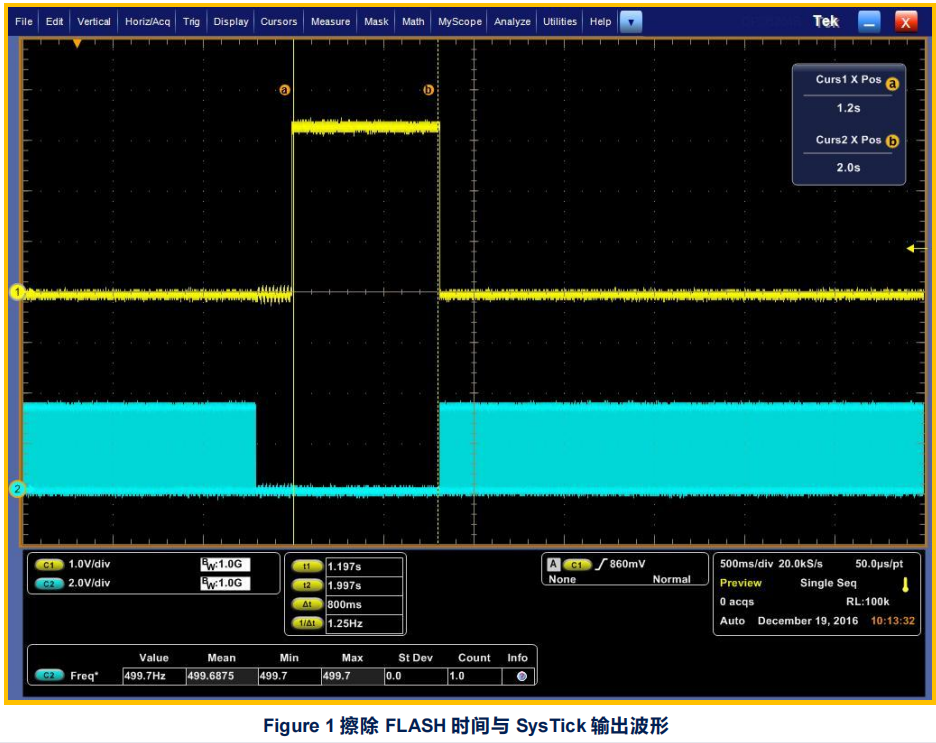Click the orange trigger position marker at top
Screen dimensions: 936x743
77,43
